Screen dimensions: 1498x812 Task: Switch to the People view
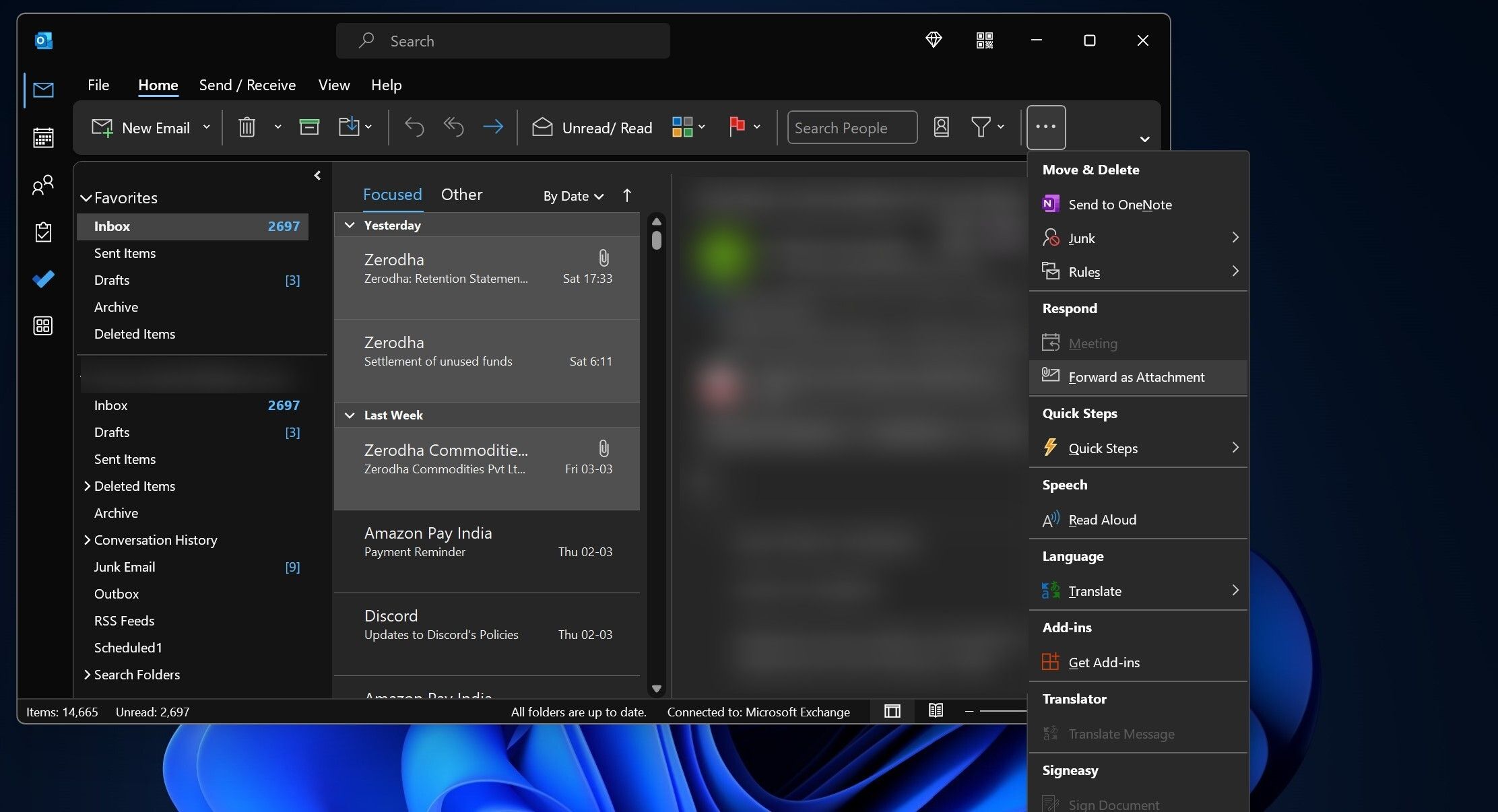pyautogui.click(x=42, y=184)
